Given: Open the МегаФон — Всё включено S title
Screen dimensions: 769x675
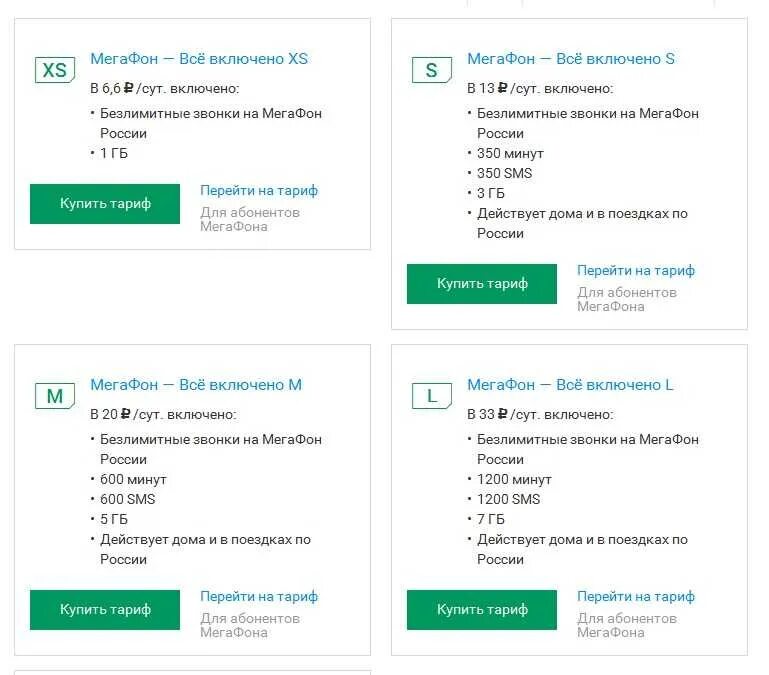Looking at the screenshot, I should [571, 59].
